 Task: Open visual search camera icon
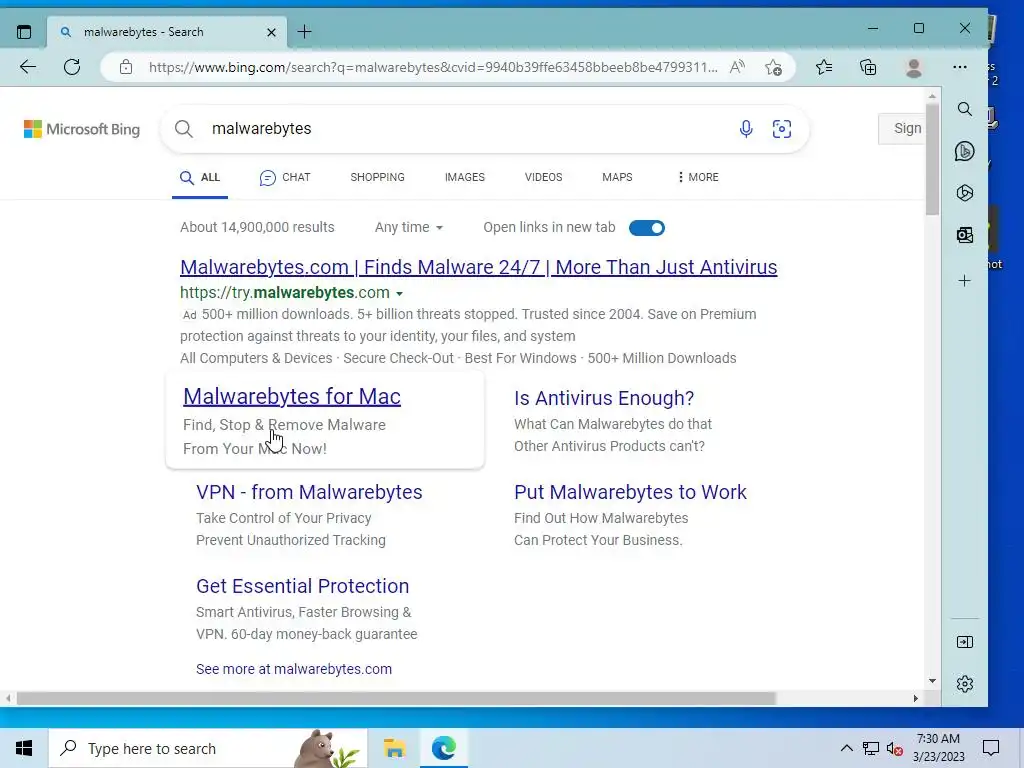[782, 129]
